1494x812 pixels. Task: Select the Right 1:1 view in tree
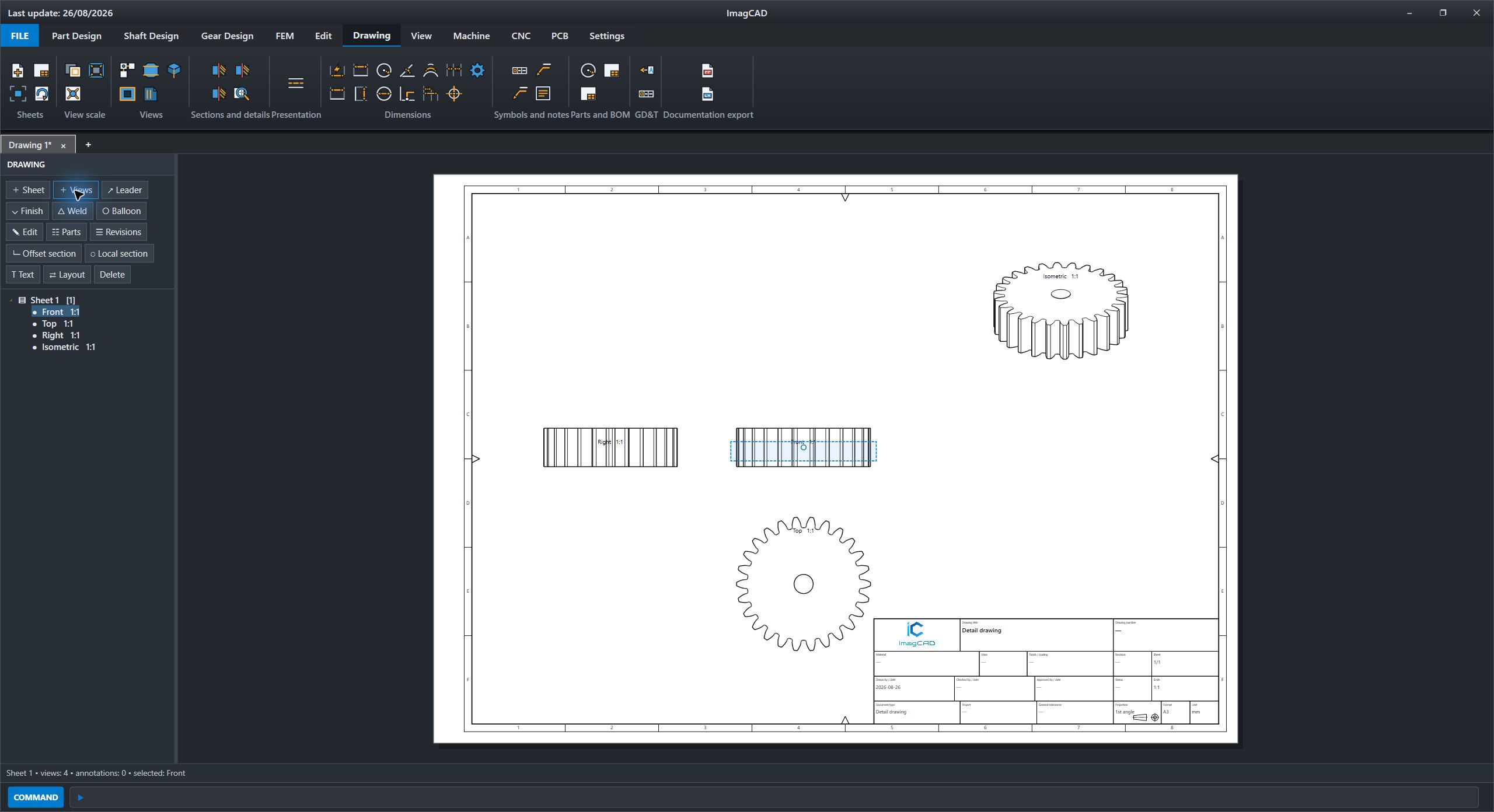pos(60,335)
